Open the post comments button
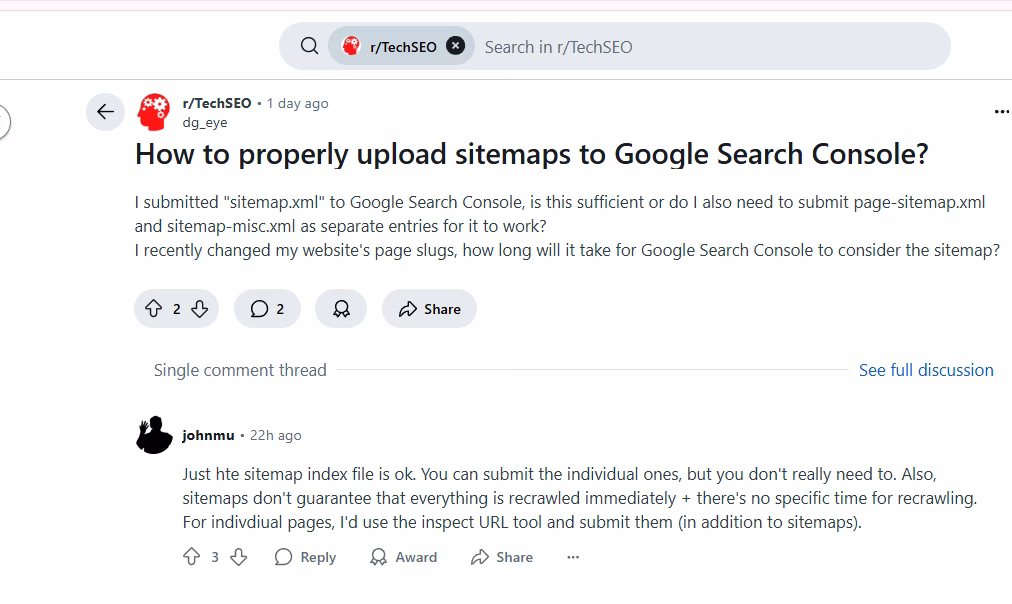This screenshot has height=604, width=1012. point(267,309)
